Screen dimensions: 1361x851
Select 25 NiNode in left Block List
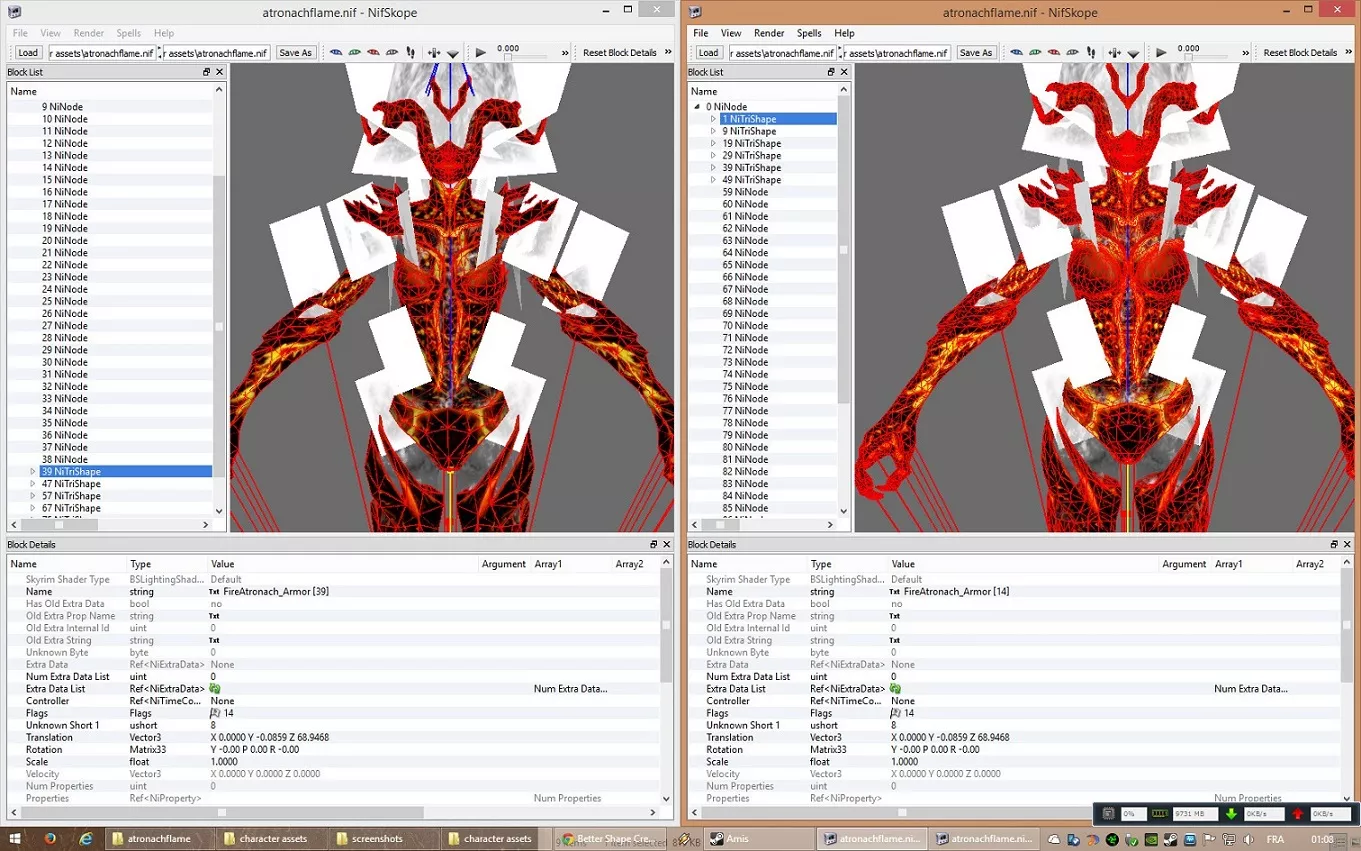tap(64, 301)
